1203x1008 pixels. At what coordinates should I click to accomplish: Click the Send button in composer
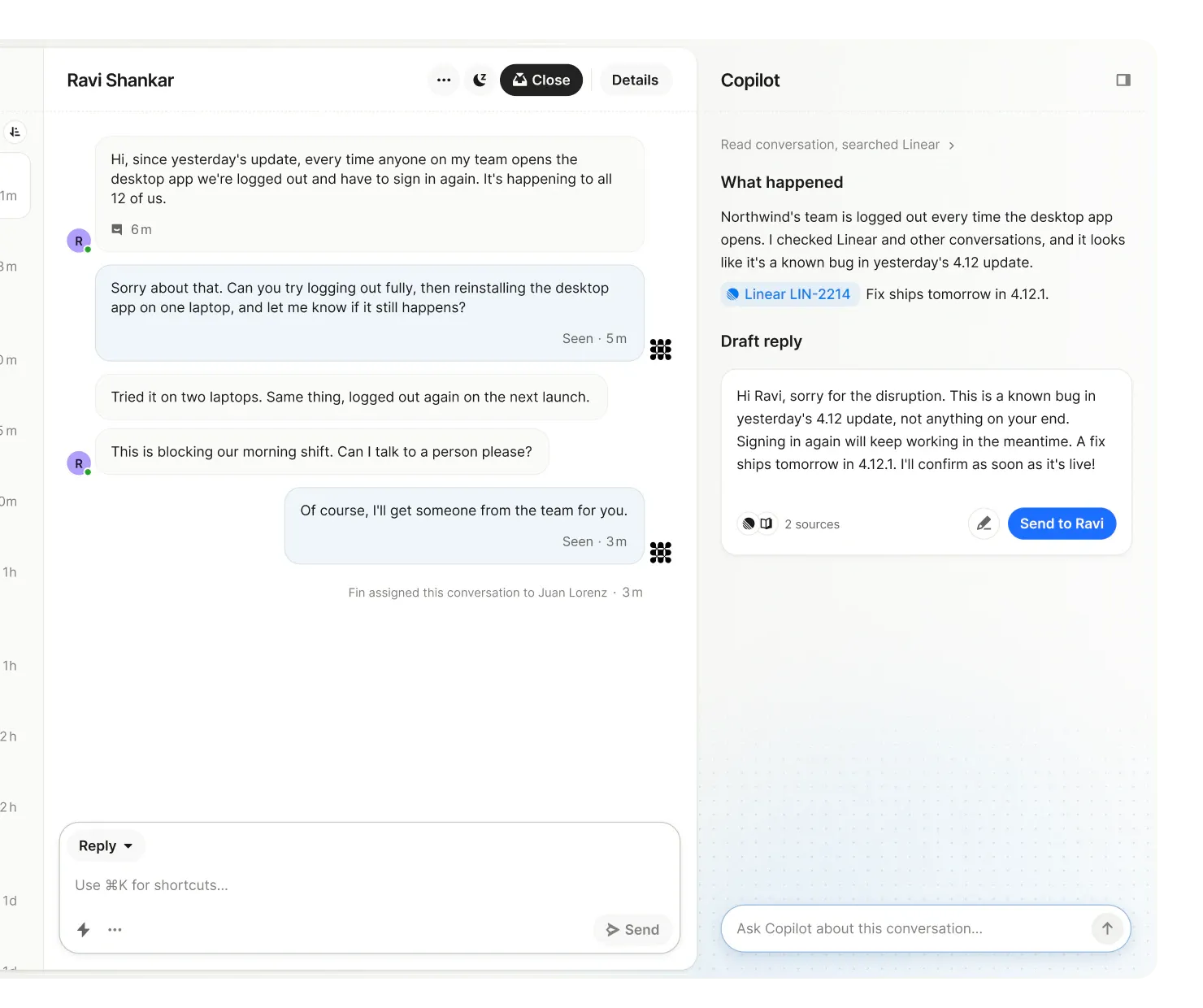coord(633,929)
